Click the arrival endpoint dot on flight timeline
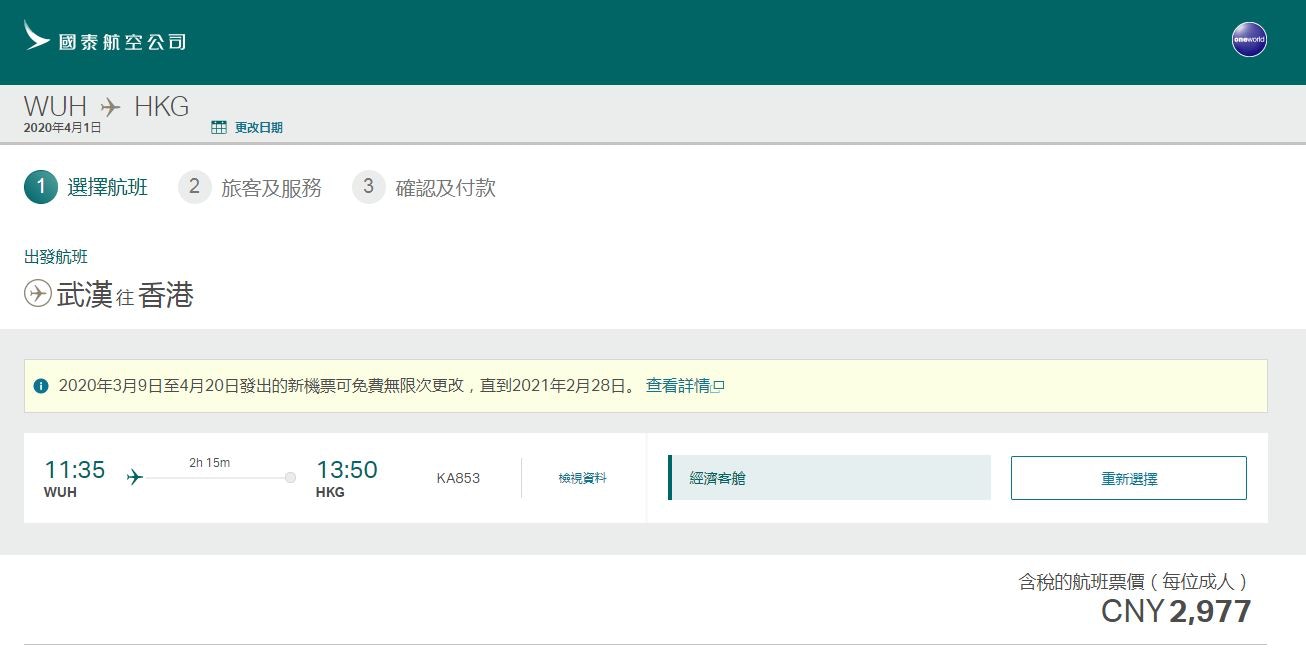 (x=290, y=478)
